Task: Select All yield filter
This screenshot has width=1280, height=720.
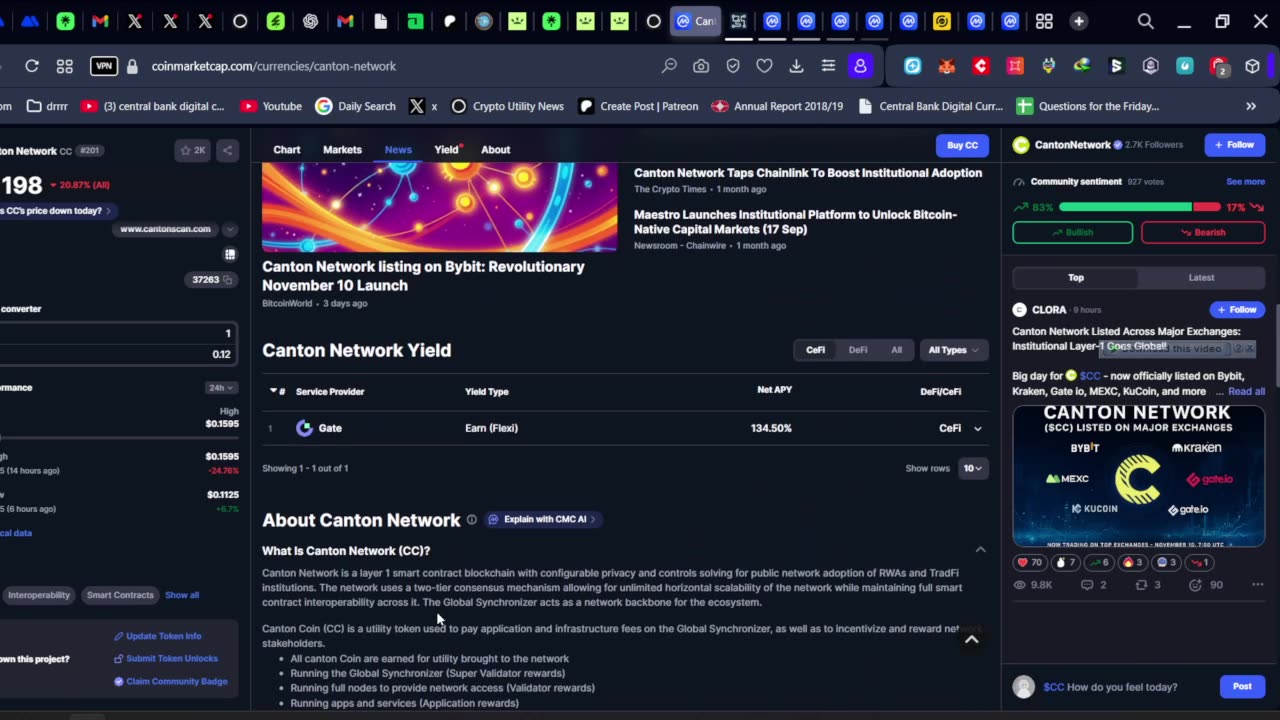Action: tap(896, 350)
